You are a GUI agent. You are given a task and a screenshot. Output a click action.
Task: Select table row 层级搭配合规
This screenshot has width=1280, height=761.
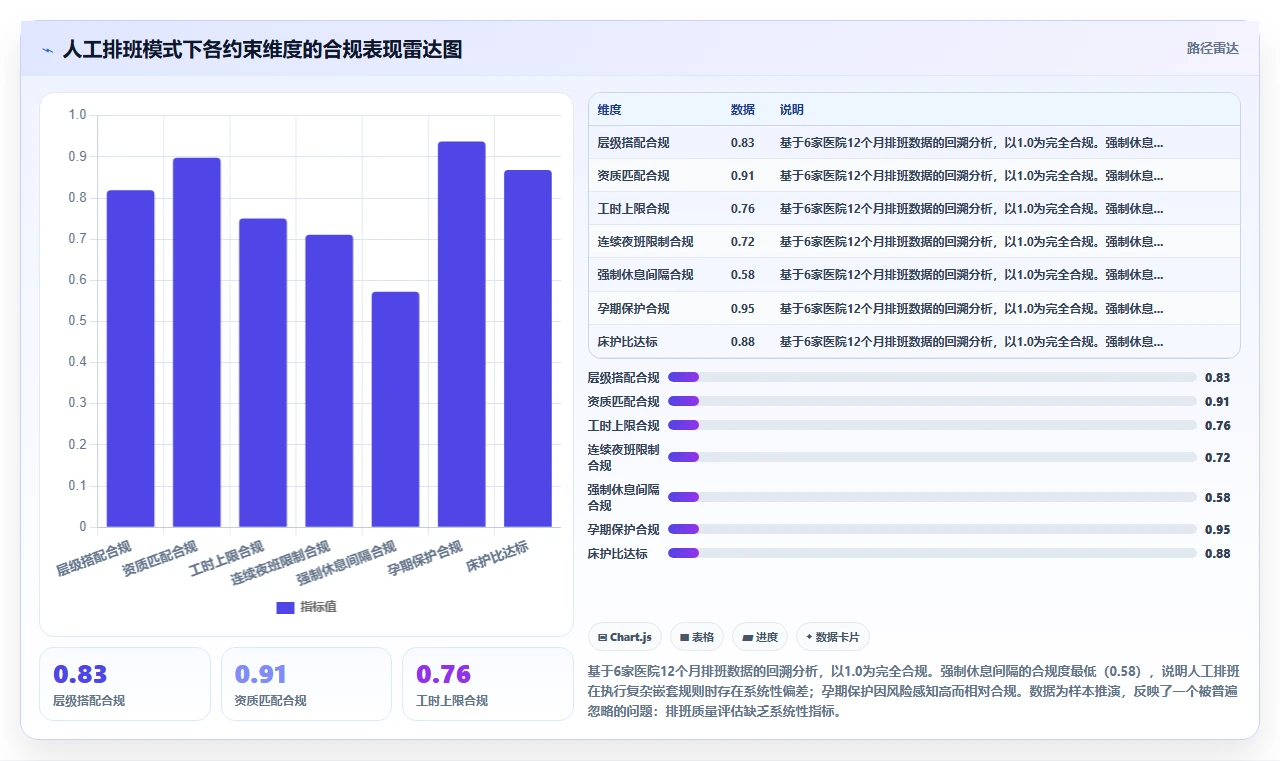[x=914, y=143]
